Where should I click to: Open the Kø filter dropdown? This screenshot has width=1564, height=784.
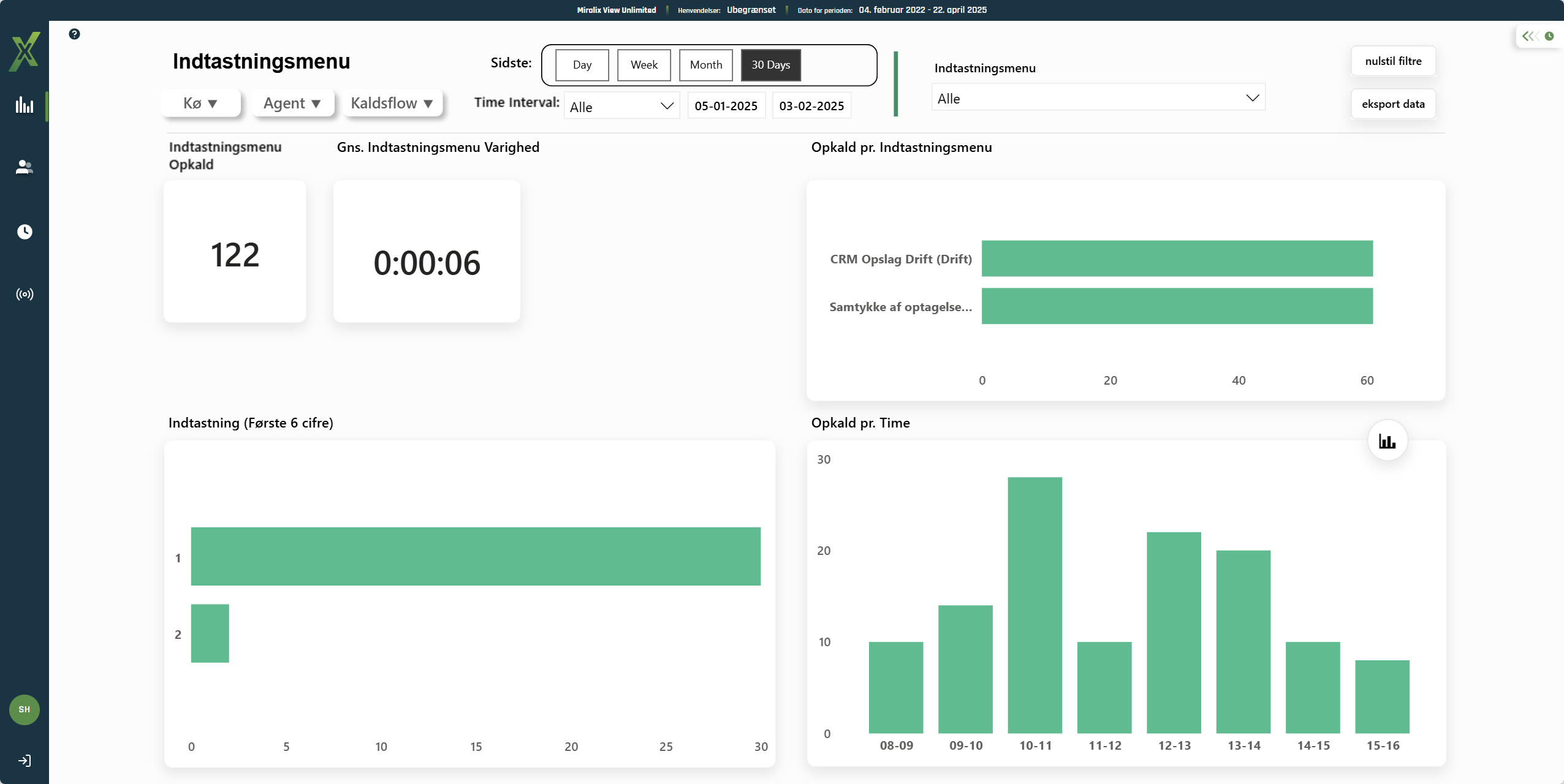click(200, 104)
